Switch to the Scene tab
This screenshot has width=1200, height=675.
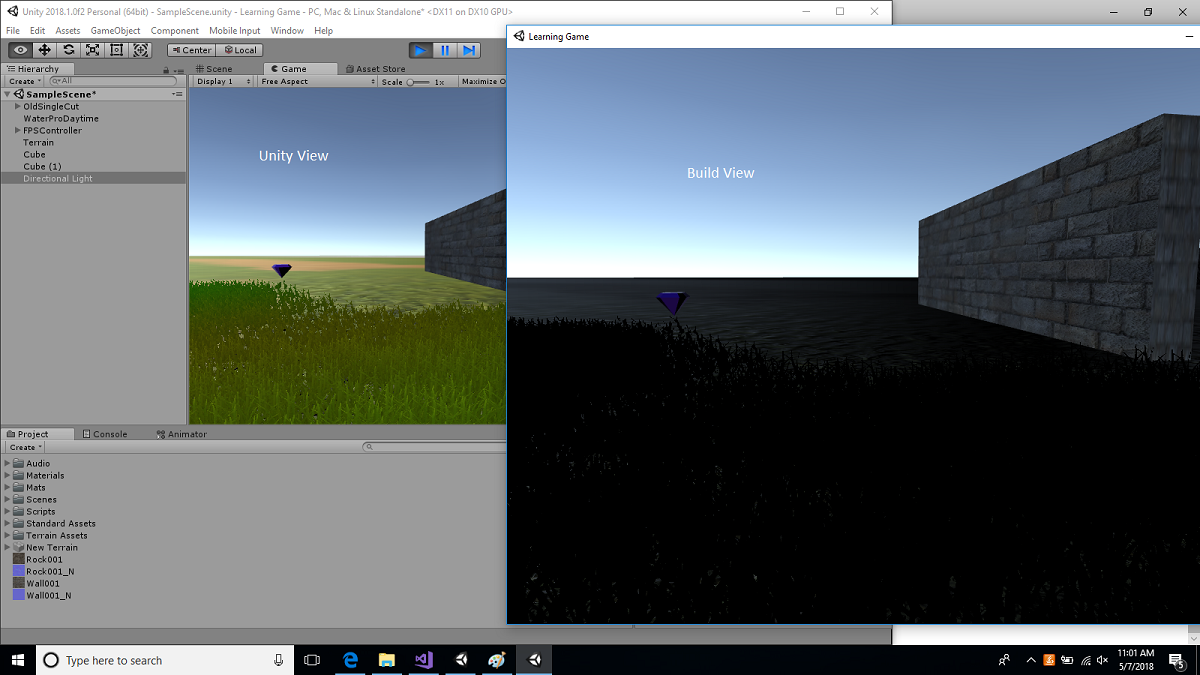click(216, 68)
